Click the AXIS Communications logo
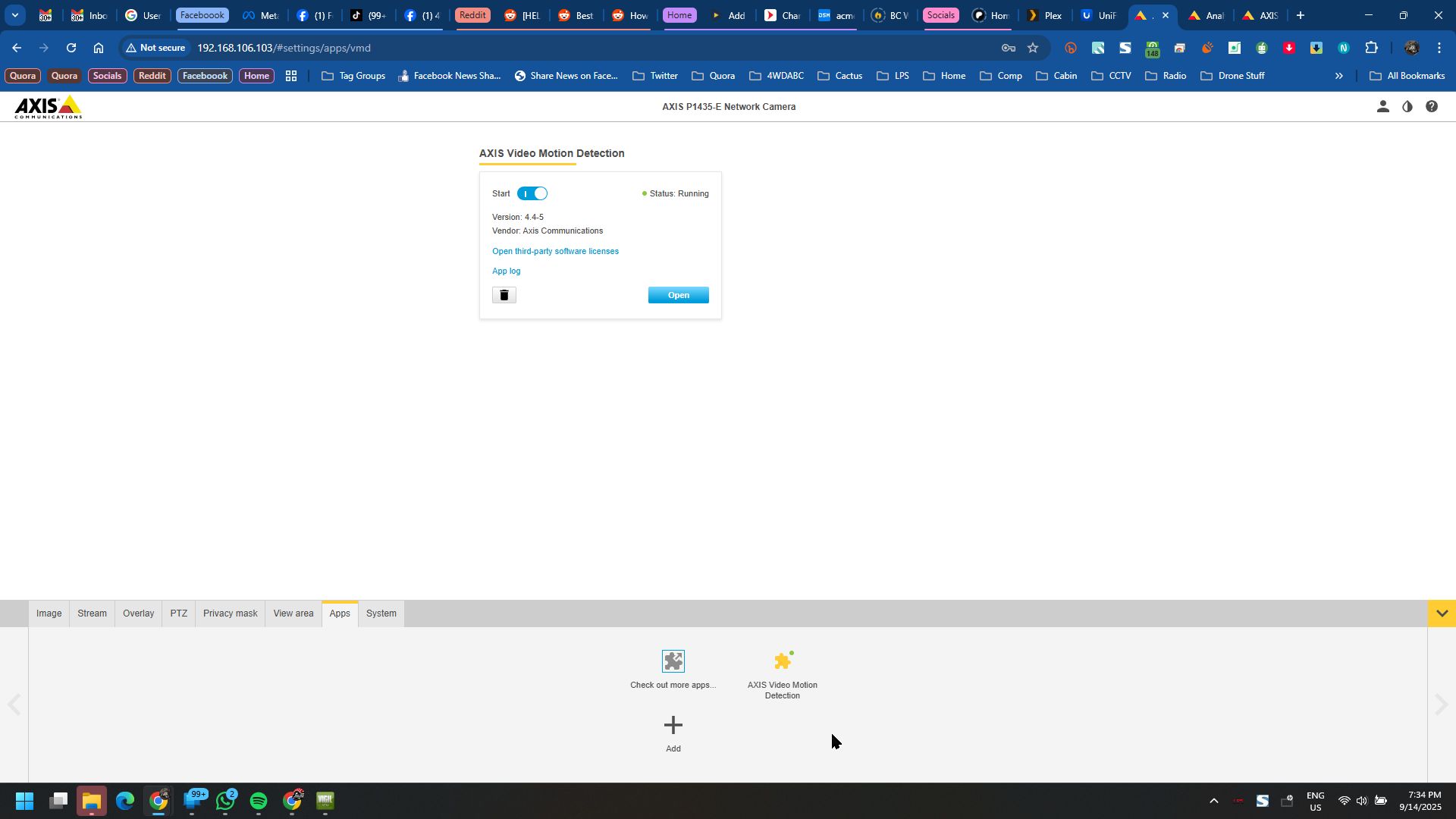Viewport: 1456px width, 819px height. click(48, 107)
